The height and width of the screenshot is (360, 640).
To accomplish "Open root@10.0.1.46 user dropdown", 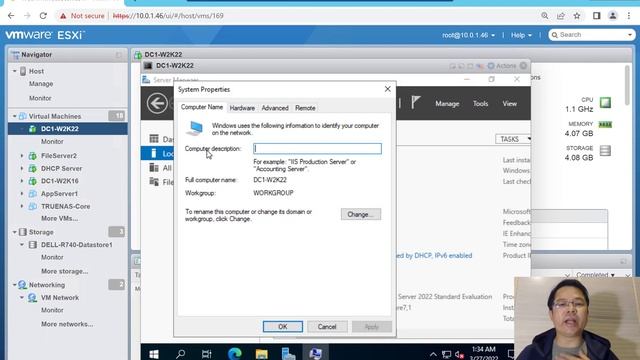I will click(468, 35).
